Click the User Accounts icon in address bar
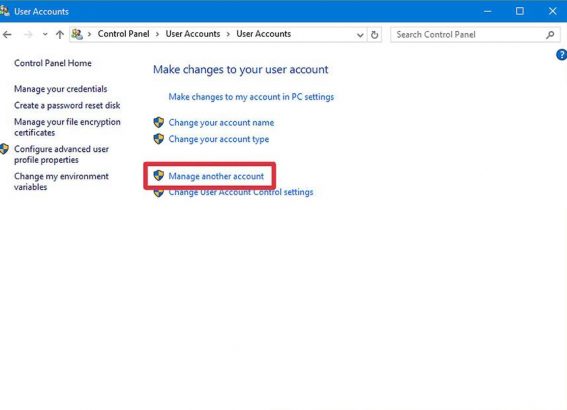The width and height of the screenshot is (567, 410). pos(77,34)
